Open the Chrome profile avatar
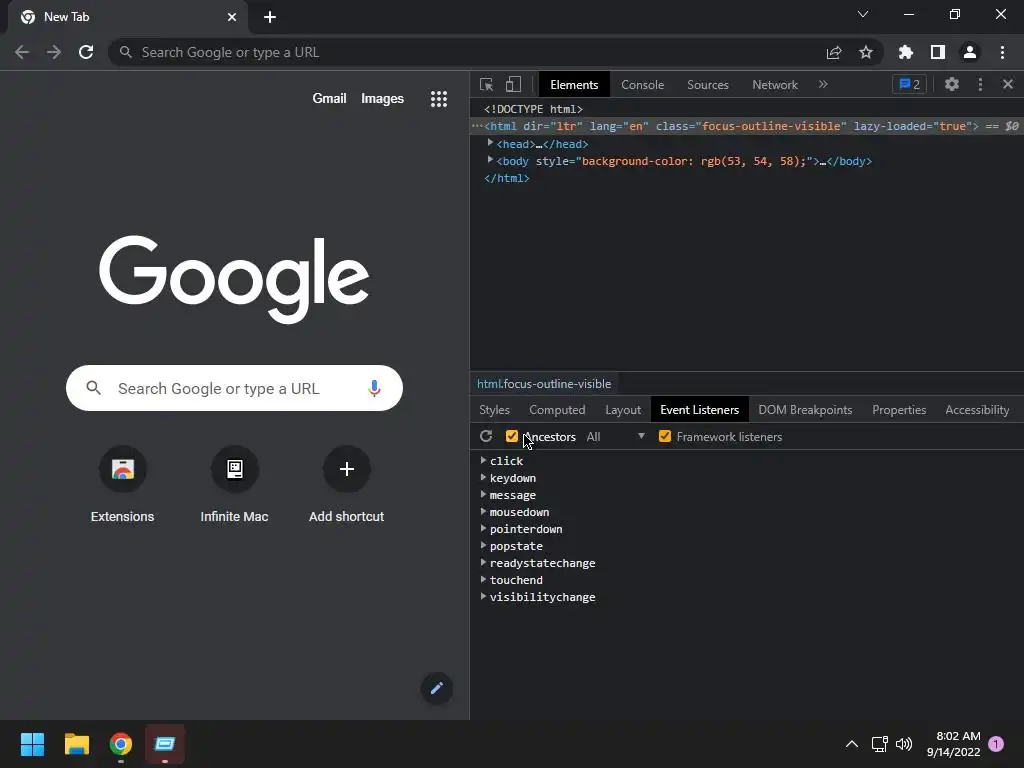The width and height of the screenshot is (1024, 768). tap(970, 52)
